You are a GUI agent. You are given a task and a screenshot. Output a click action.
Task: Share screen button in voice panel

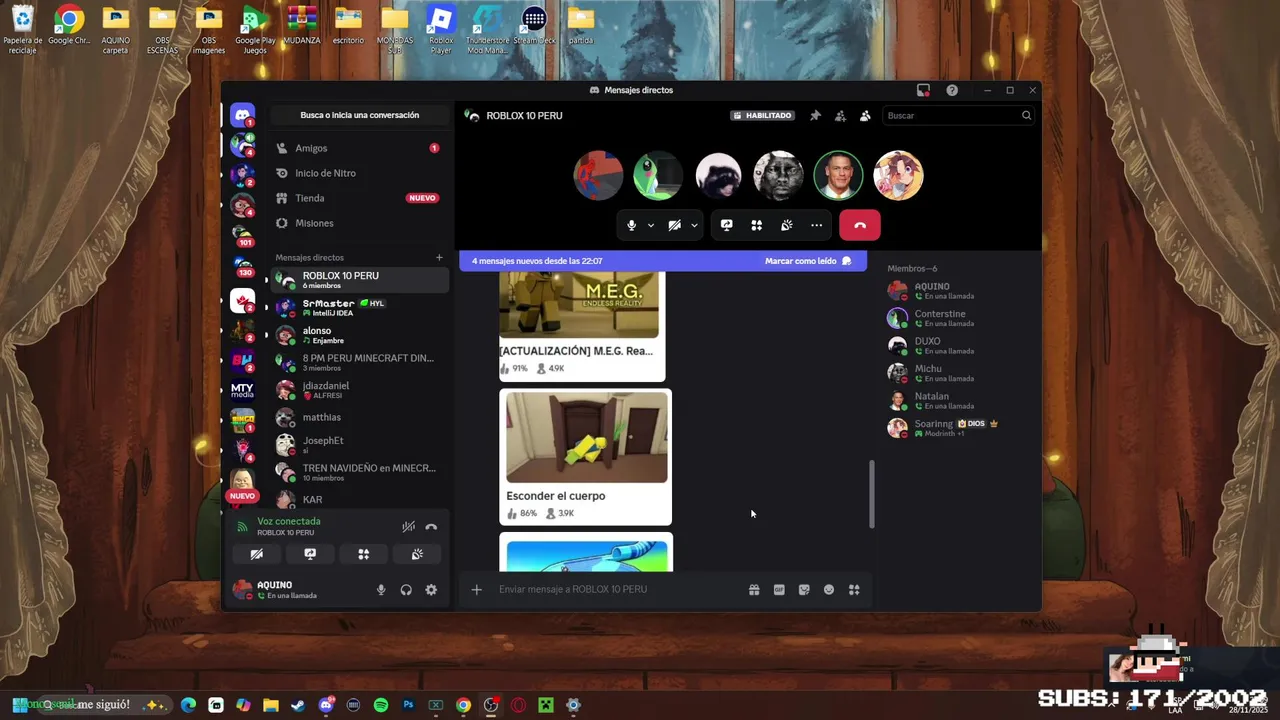pos(310,554)
